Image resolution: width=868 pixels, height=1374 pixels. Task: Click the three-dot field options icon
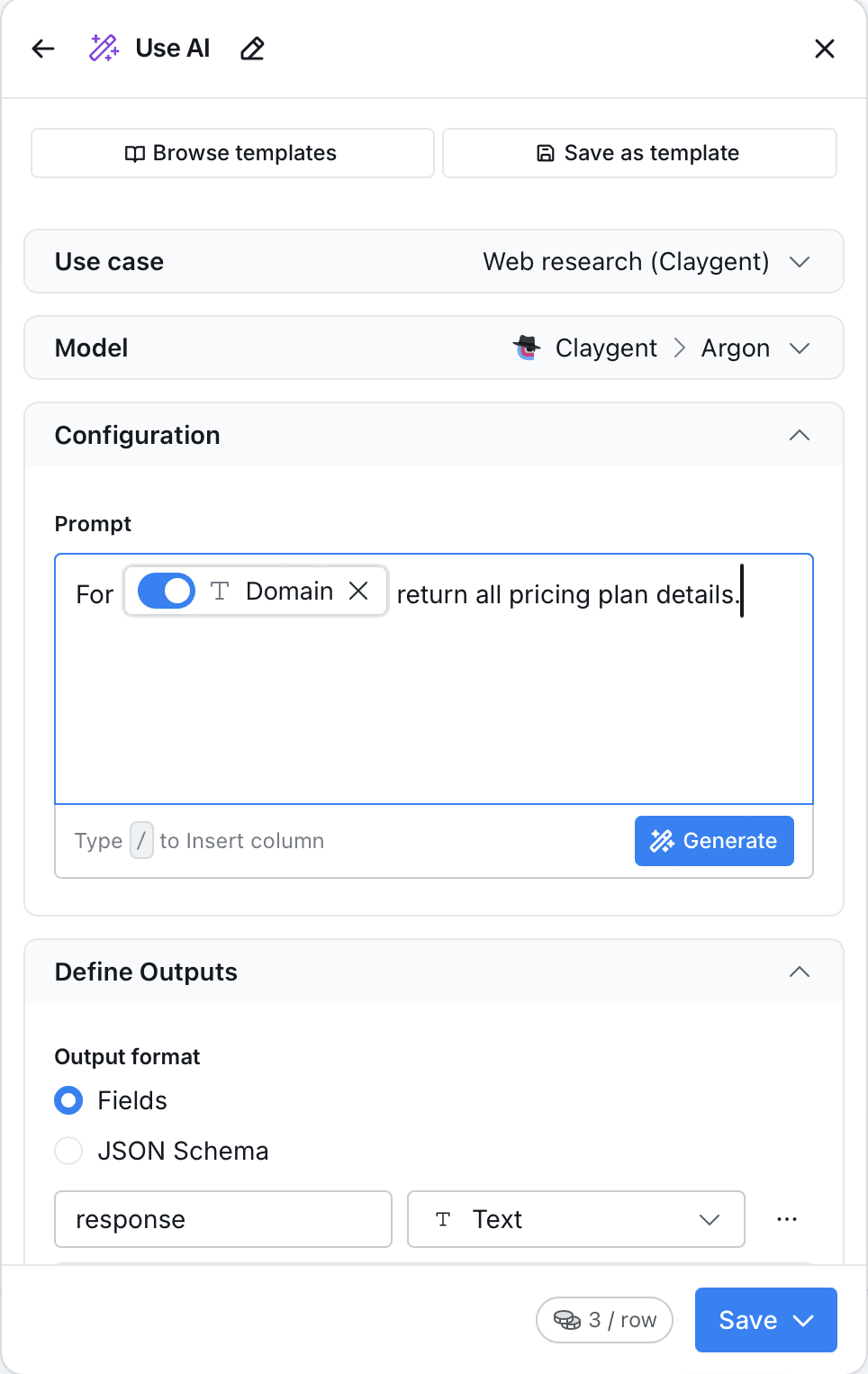[x=787, y=1219]
